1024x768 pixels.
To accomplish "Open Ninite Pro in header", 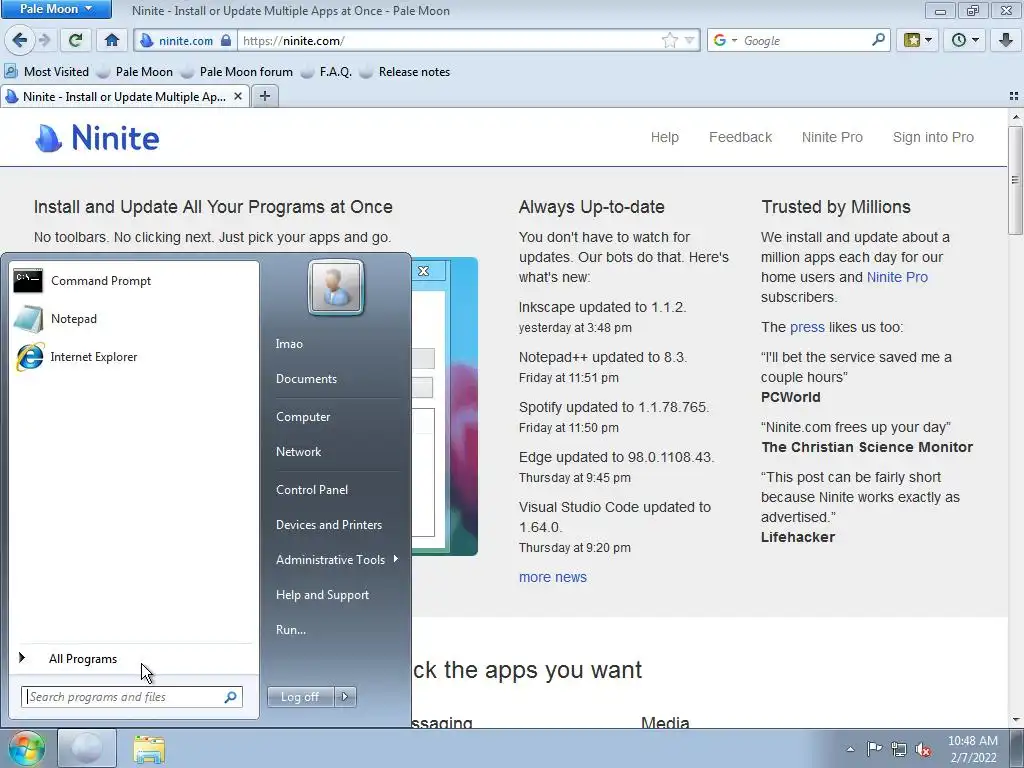I will (832, 137).
